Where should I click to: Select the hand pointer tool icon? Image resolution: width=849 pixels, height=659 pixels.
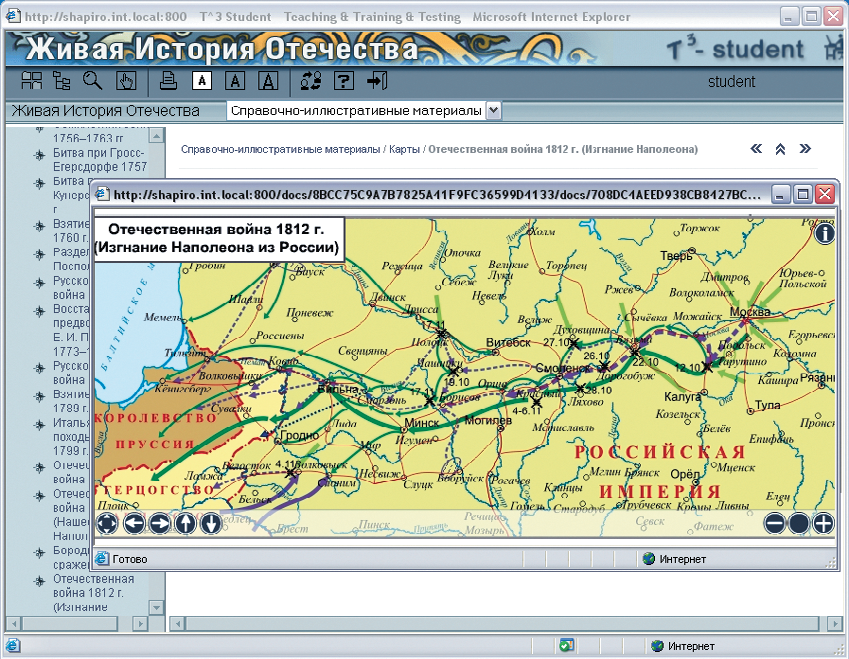point(125,81)
